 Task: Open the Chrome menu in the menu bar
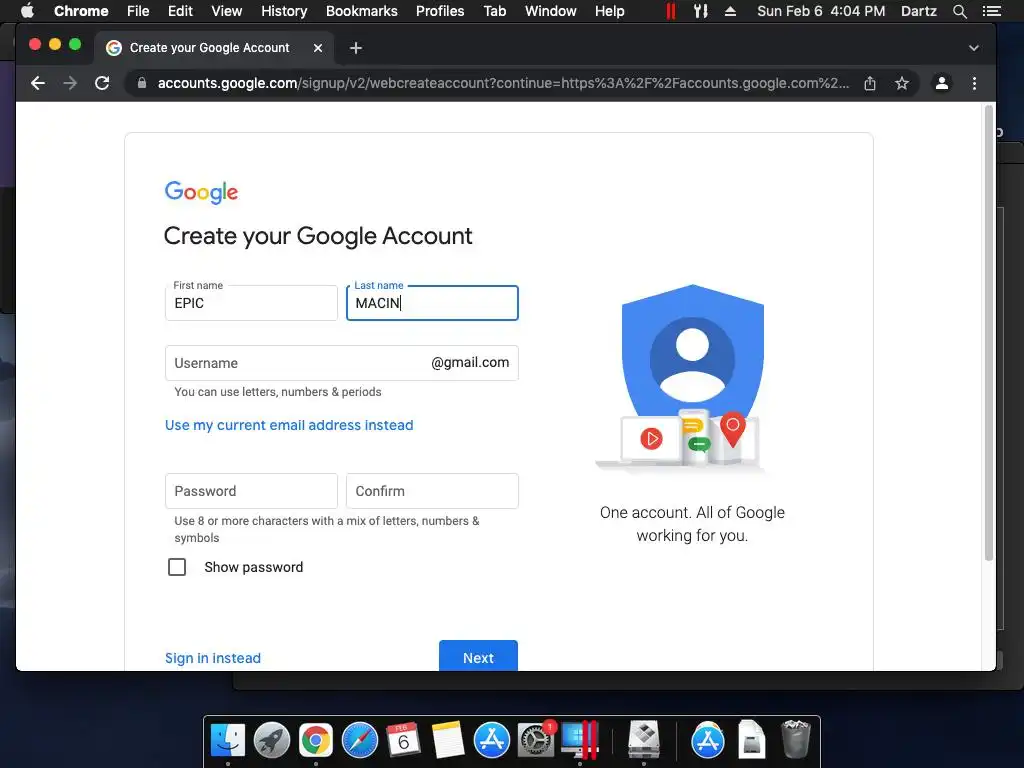(81, 11)
